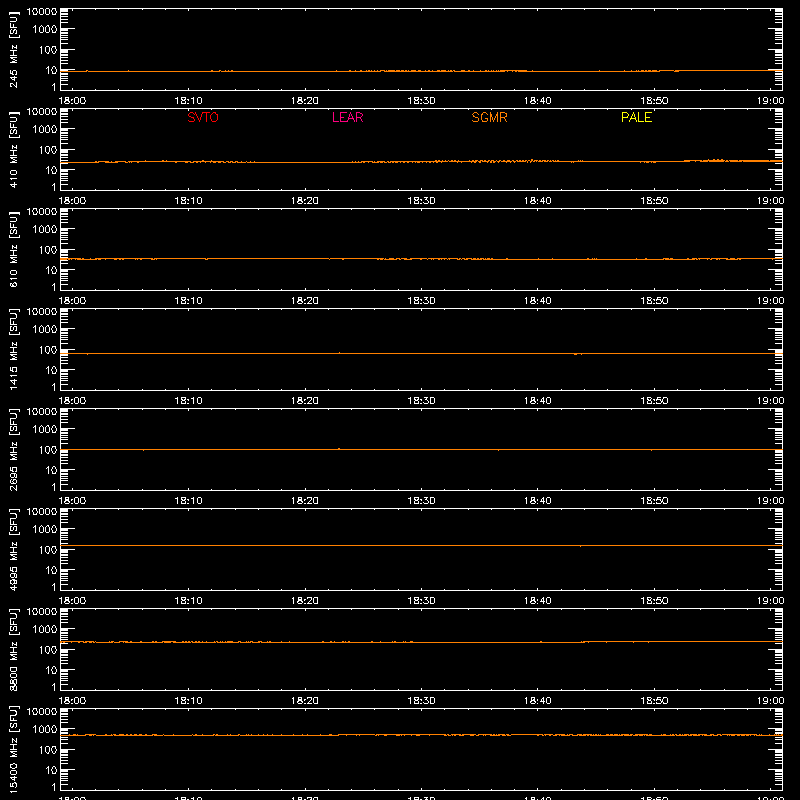Click '18:20' time label of the 410 MHz plot
This screenshot has width=800, height=800.
coord(305,201)
